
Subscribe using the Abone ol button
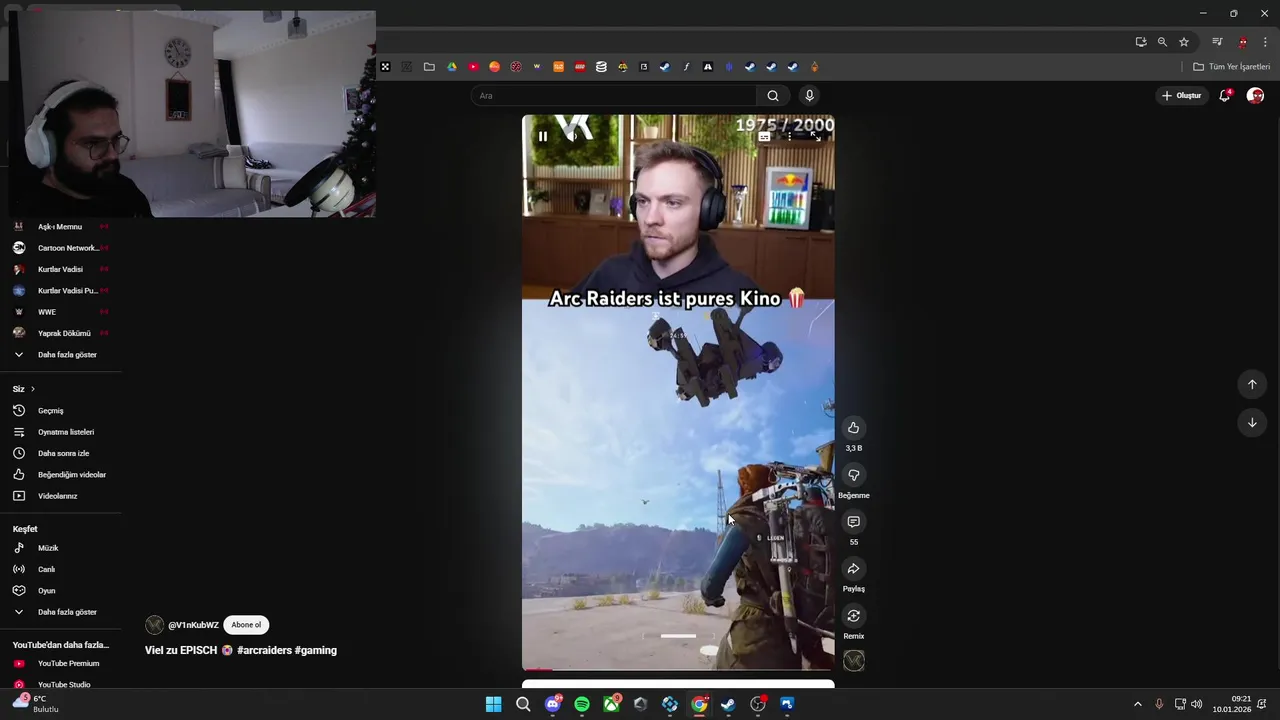coord(246,625)
